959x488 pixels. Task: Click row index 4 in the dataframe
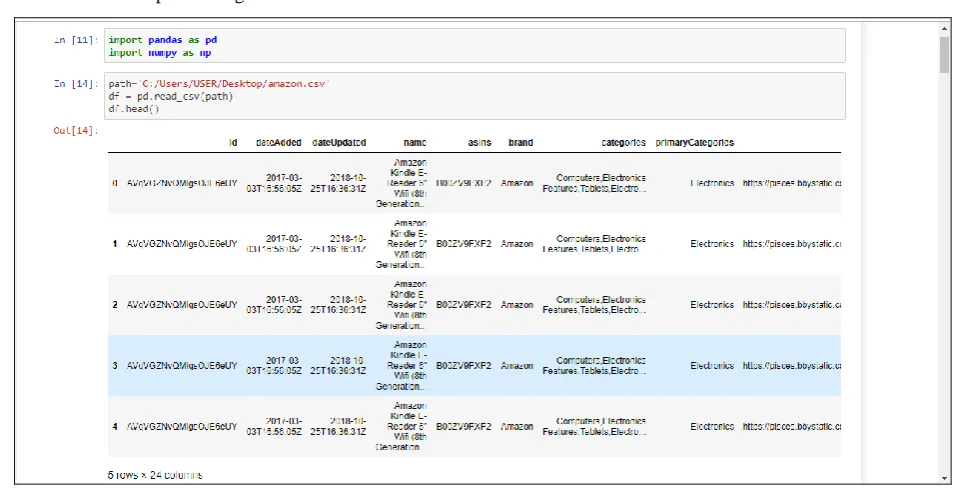(115, 426)
